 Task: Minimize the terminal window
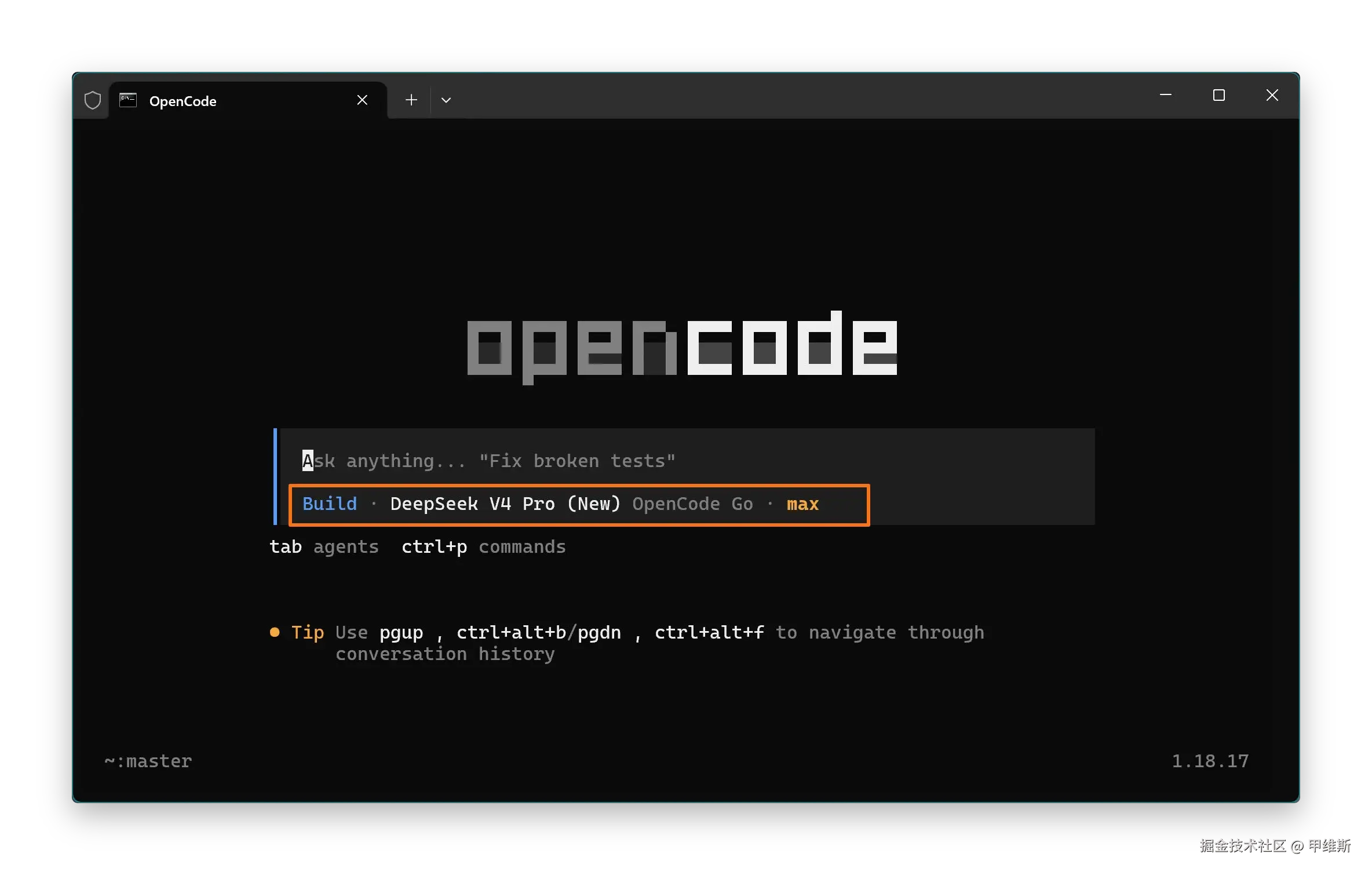(x=1166, y=95)
